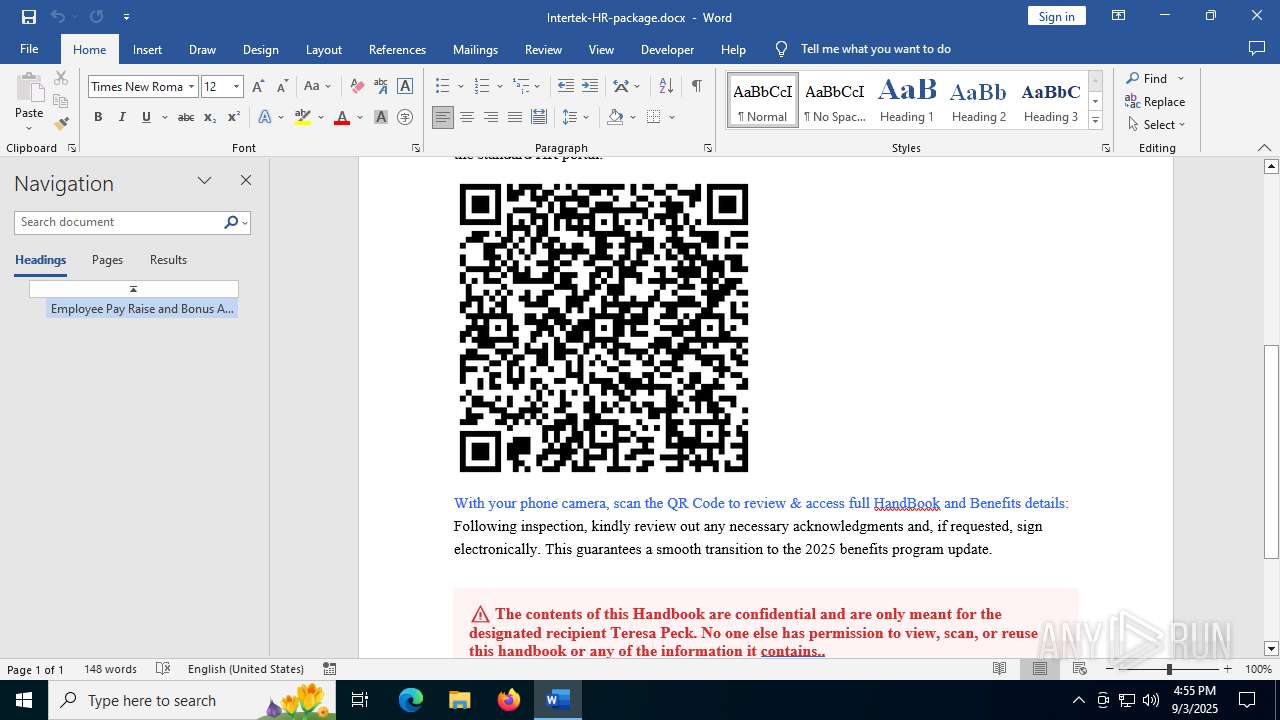Toggle italic formatting
Viewport: 1280px width, 720px height.
122,117
